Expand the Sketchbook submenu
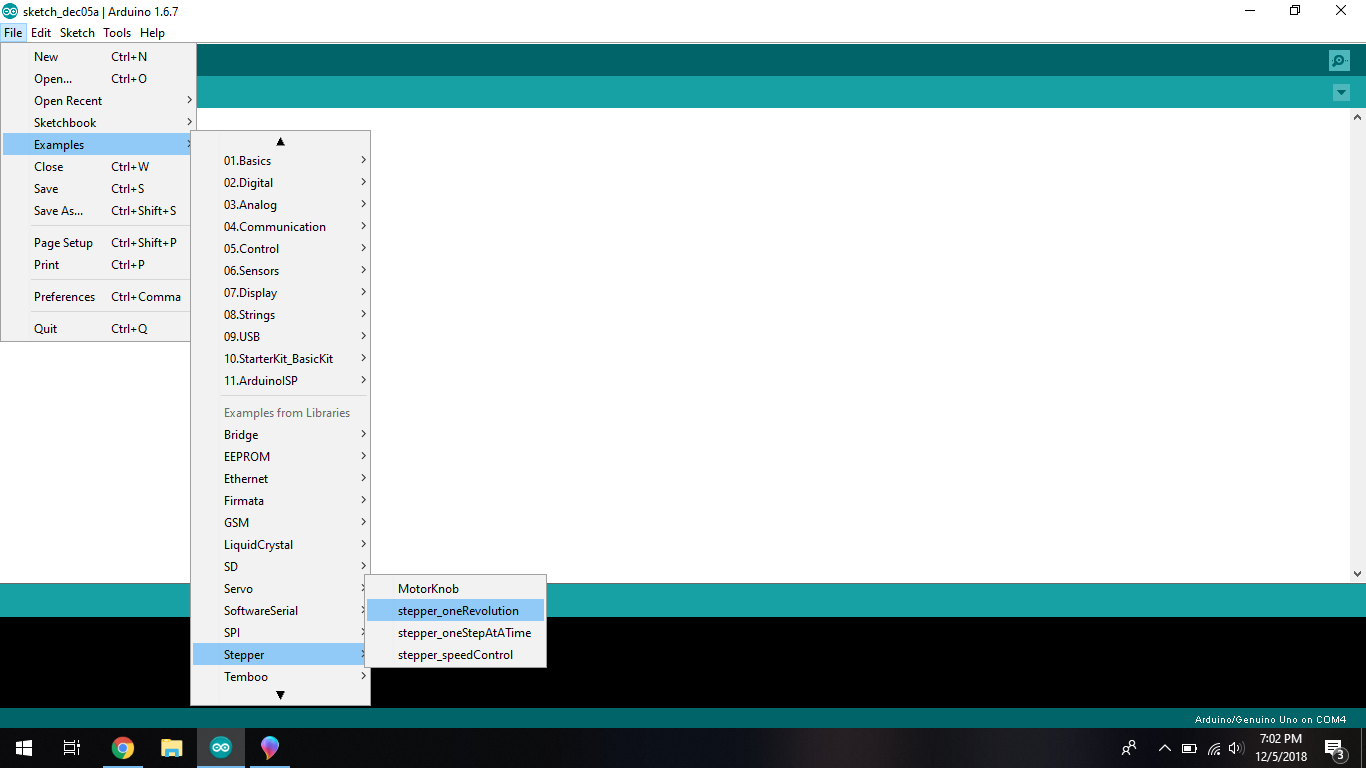The height and width of the screenshot is (768, 1366). point(98,123)
